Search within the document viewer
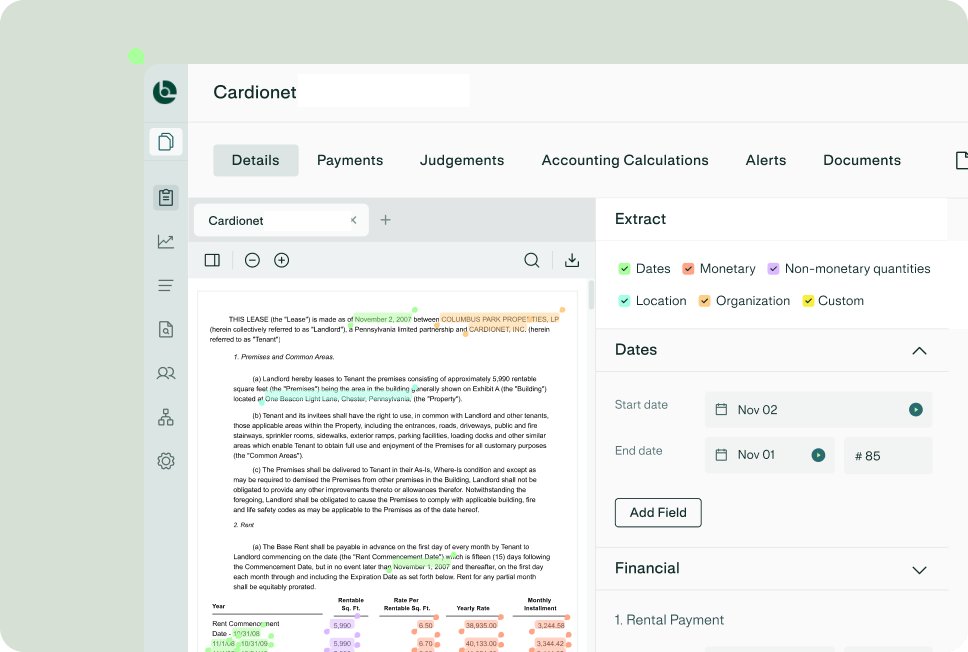 (532, 260)
